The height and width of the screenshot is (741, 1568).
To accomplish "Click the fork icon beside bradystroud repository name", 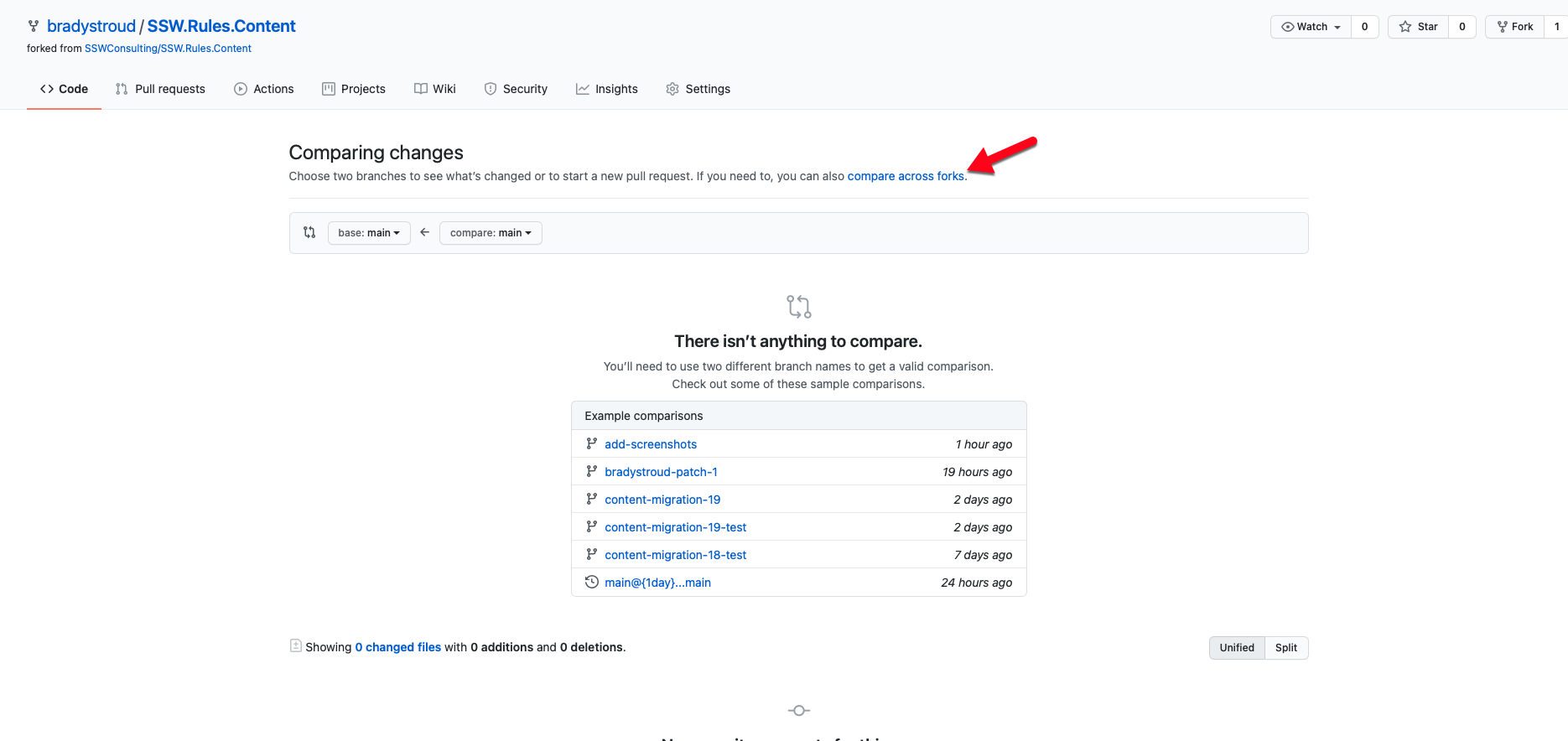I will click(x=34, y=26).
